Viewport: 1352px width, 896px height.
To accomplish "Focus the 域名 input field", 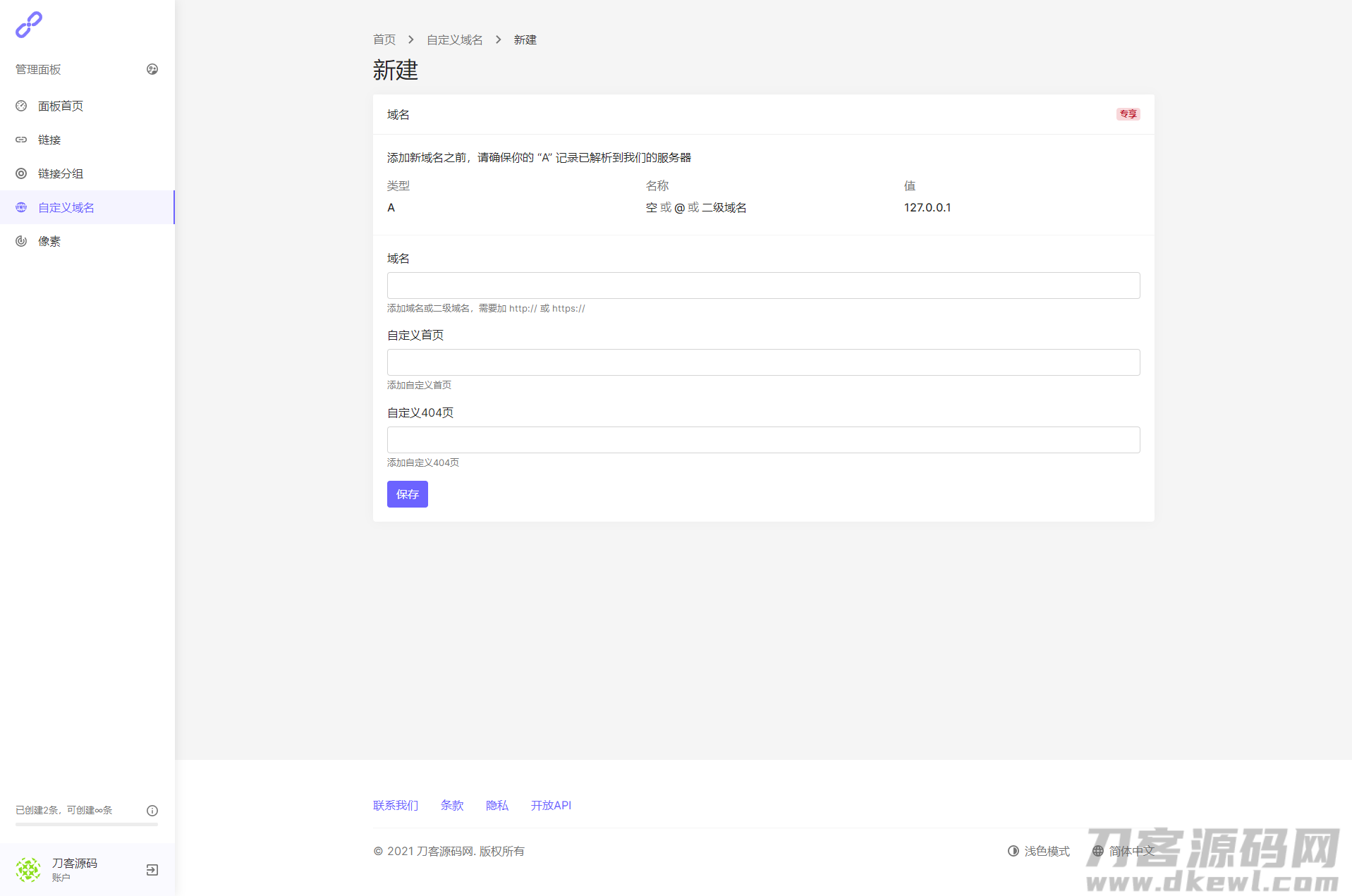I will click(763, 286).
